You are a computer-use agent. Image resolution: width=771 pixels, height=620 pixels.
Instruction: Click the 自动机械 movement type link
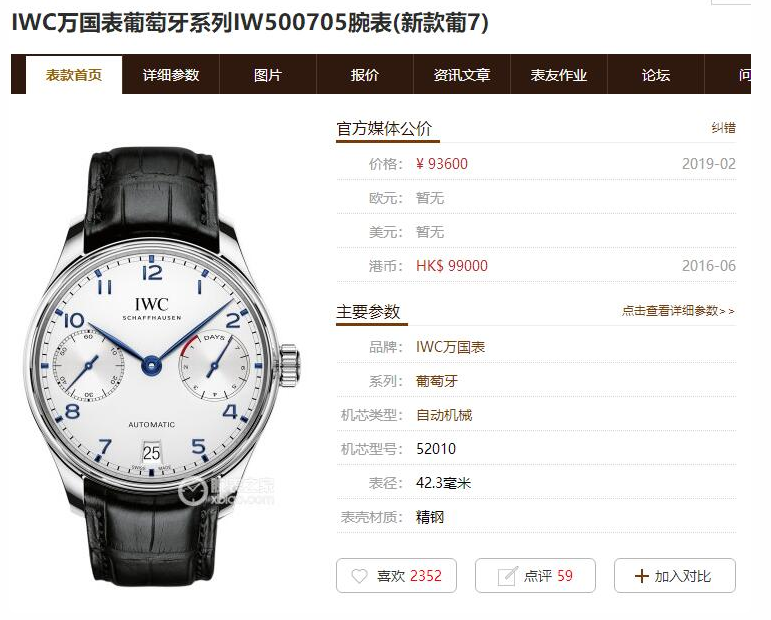tap(444, 415)
